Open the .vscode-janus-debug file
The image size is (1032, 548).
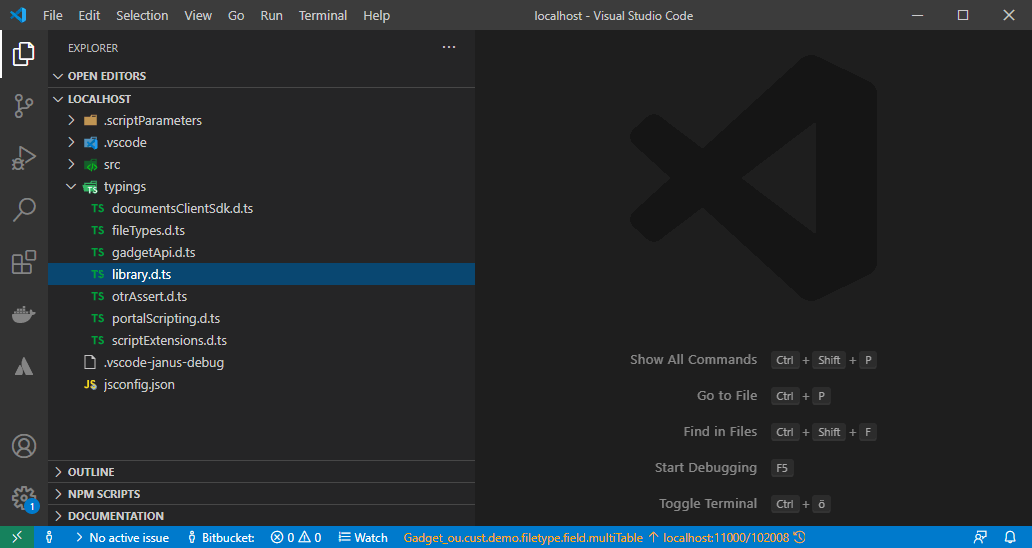[x=261, y=362]
